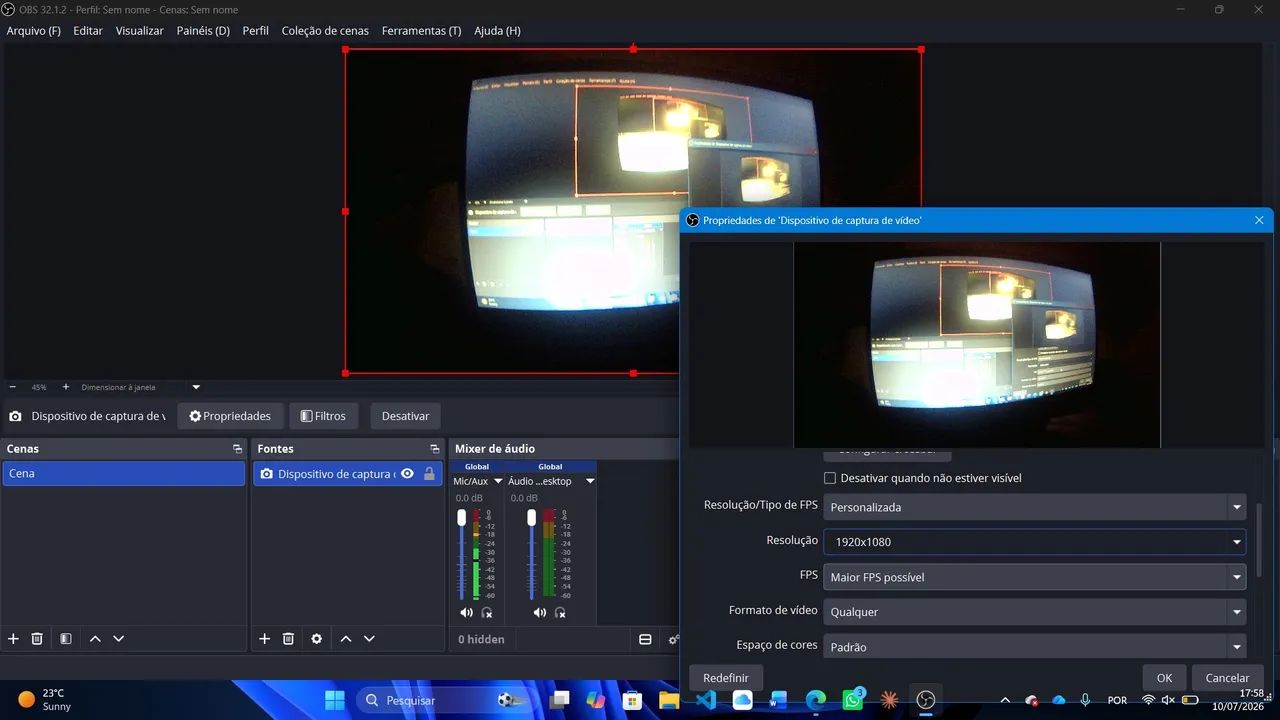Check 'Desativar quando não estiver visível' box

pyautogui.click(x=829, y=478)
